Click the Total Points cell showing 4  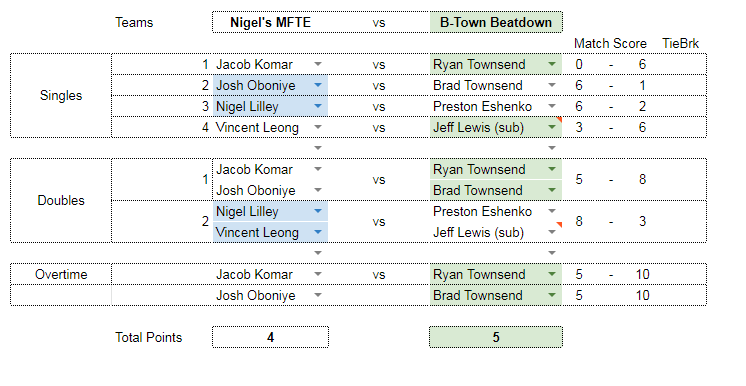pyautogui.click(x=270, y=337)
